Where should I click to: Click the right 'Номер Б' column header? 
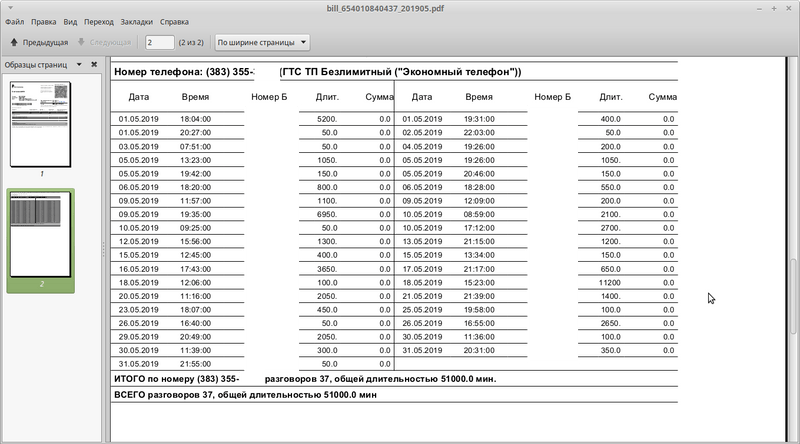(553, 97)
